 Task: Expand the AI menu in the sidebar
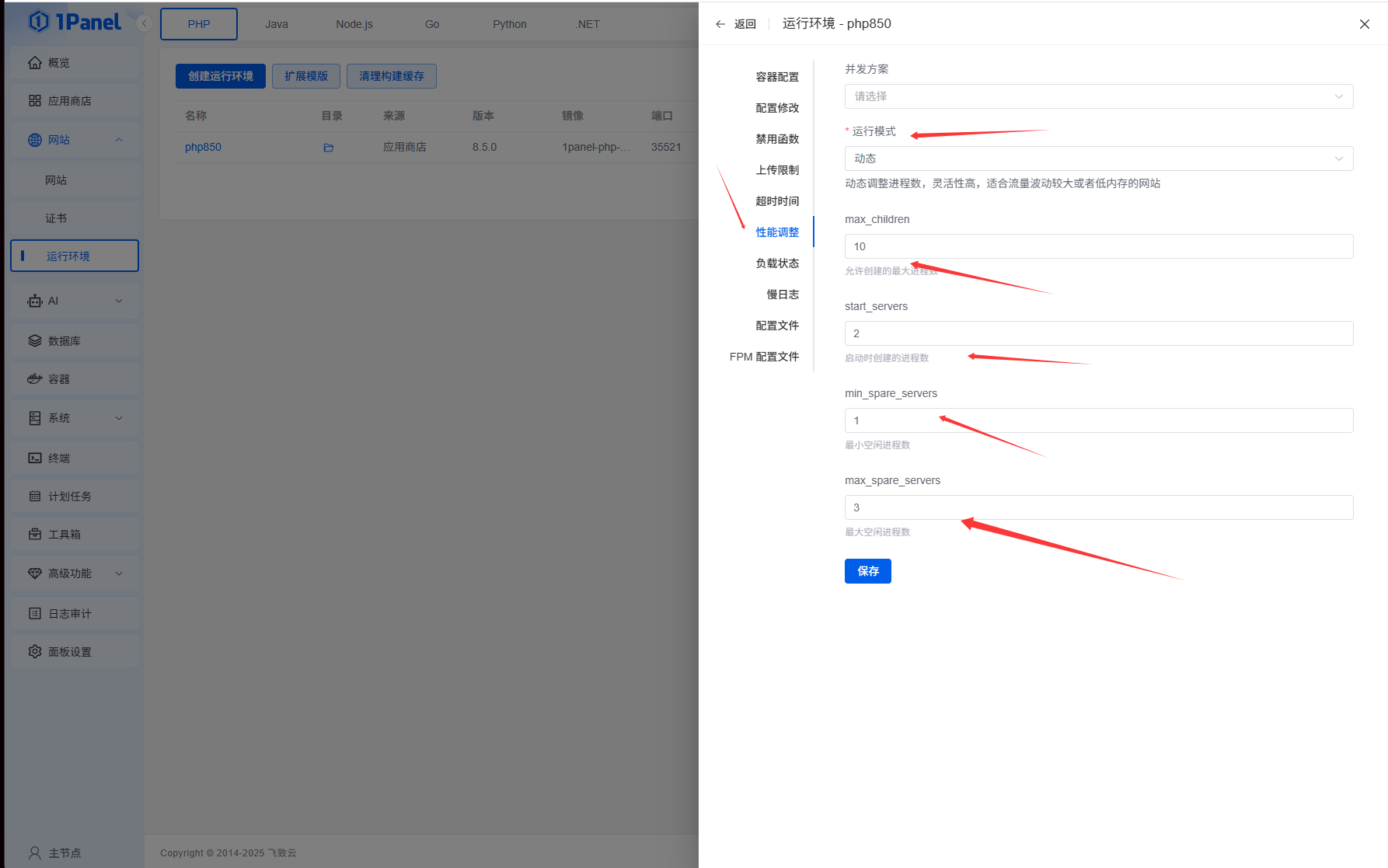point(119,301)
